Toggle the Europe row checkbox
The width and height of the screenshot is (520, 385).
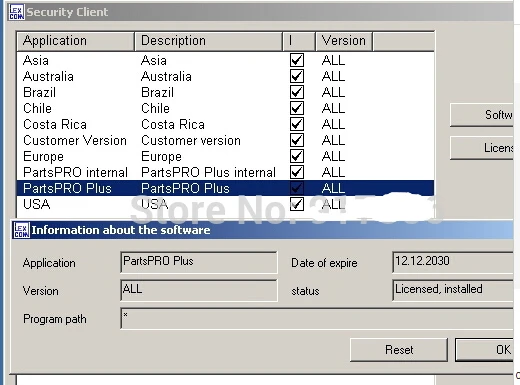[297, 156]
